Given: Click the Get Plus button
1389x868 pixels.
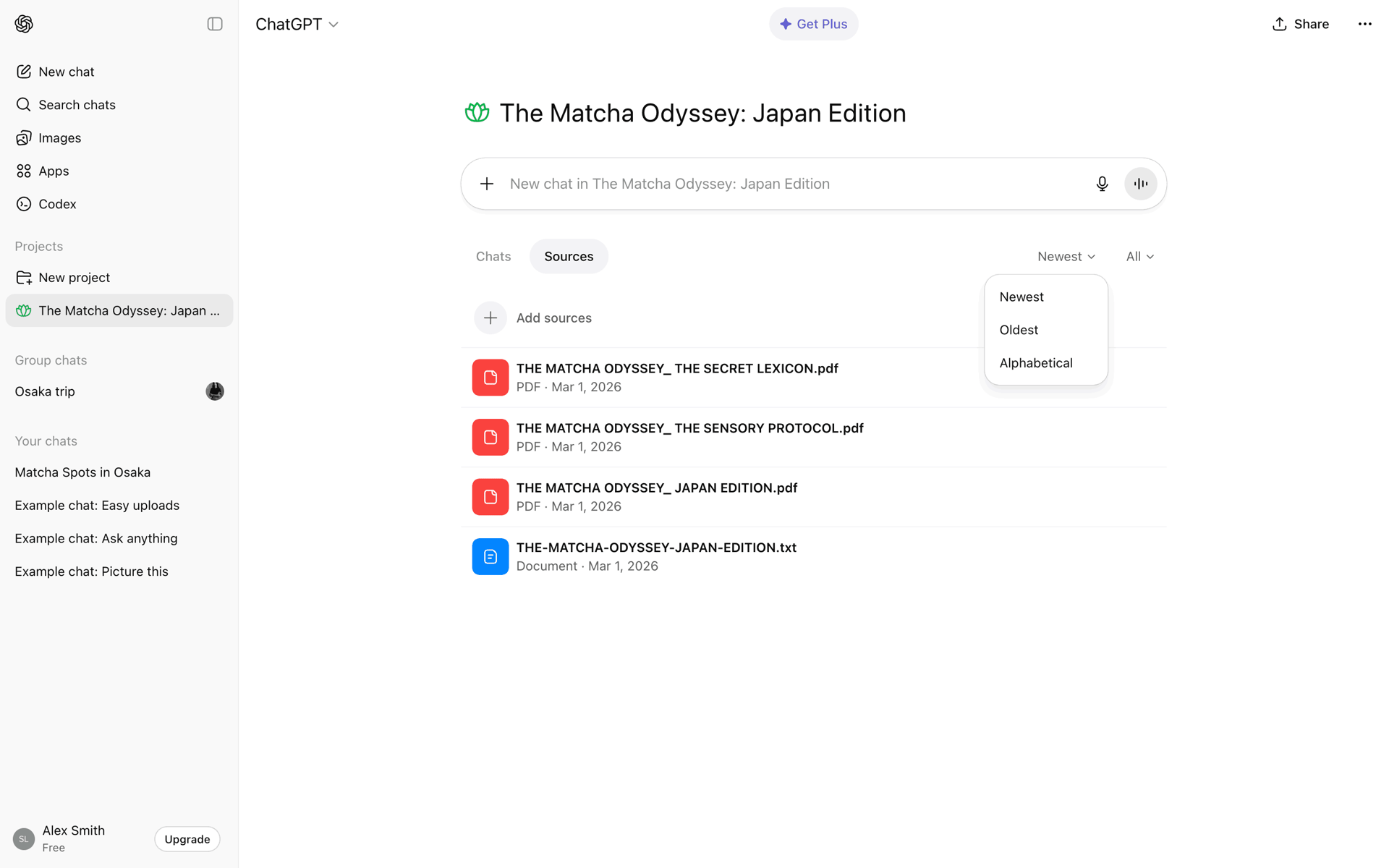Looking at the screenshot, I should point(814,24).
